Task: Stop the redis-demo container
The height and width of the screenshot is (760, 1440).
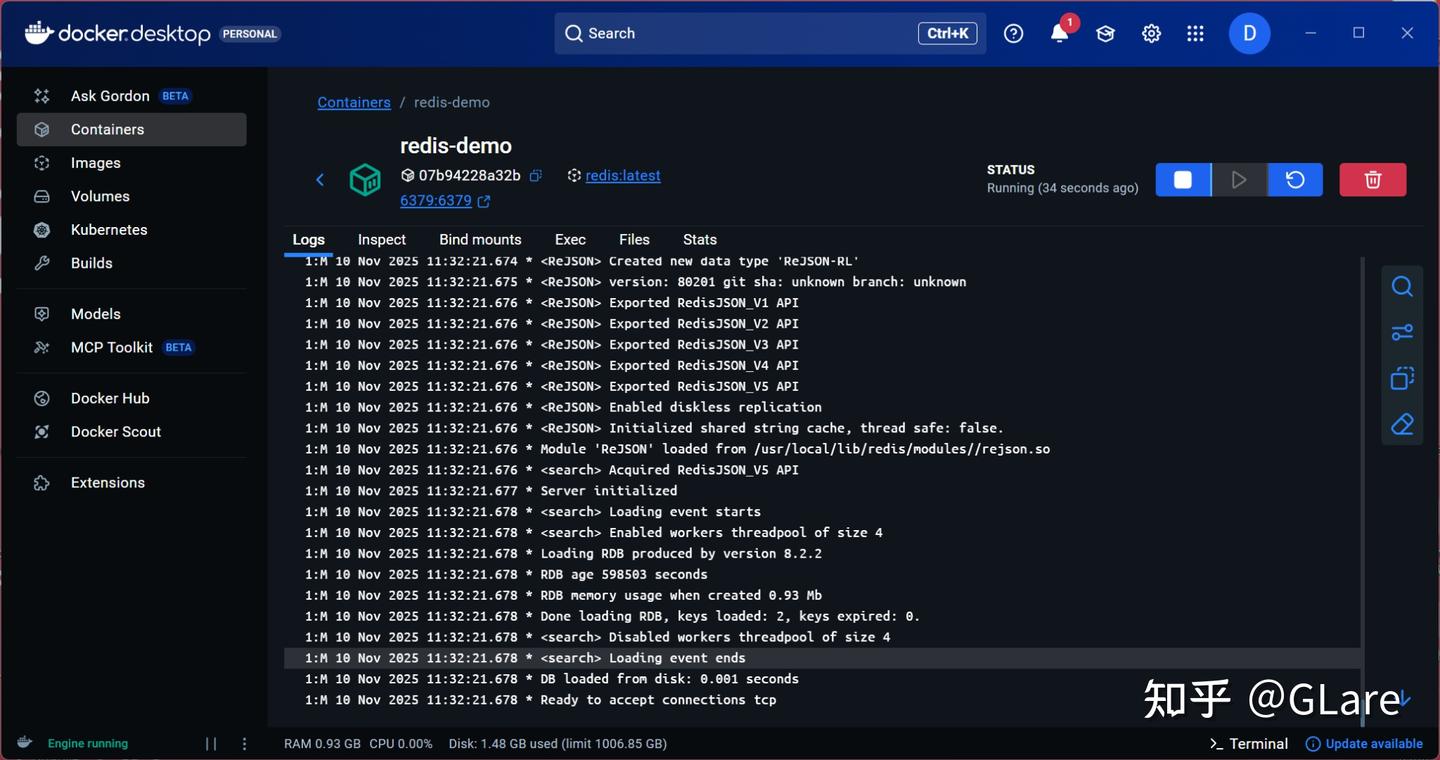Action: pyautogui.click(x=1183, y=180)
